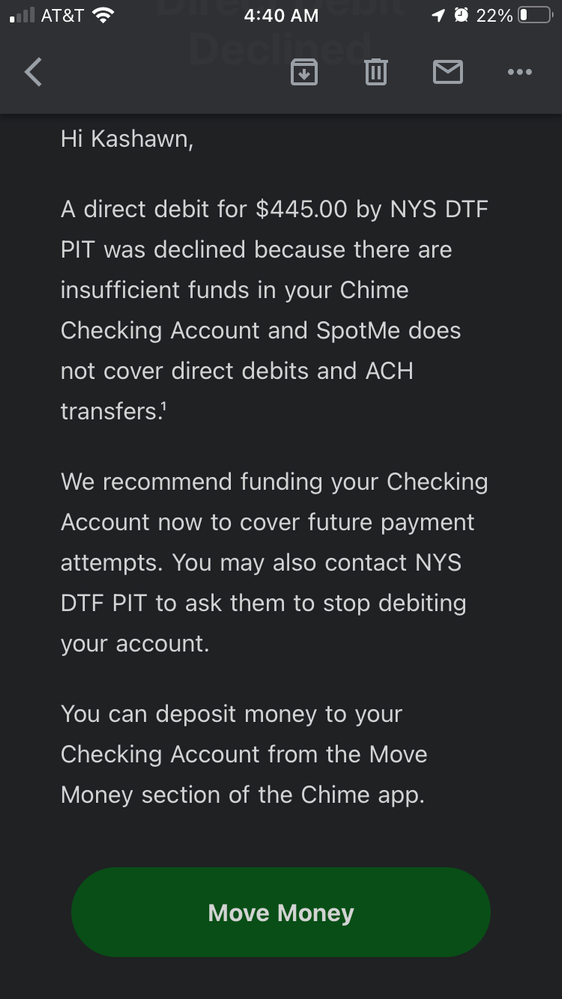Tap the battery icon in status bar
The image size is (562, 999).
[x=535, y=15]
